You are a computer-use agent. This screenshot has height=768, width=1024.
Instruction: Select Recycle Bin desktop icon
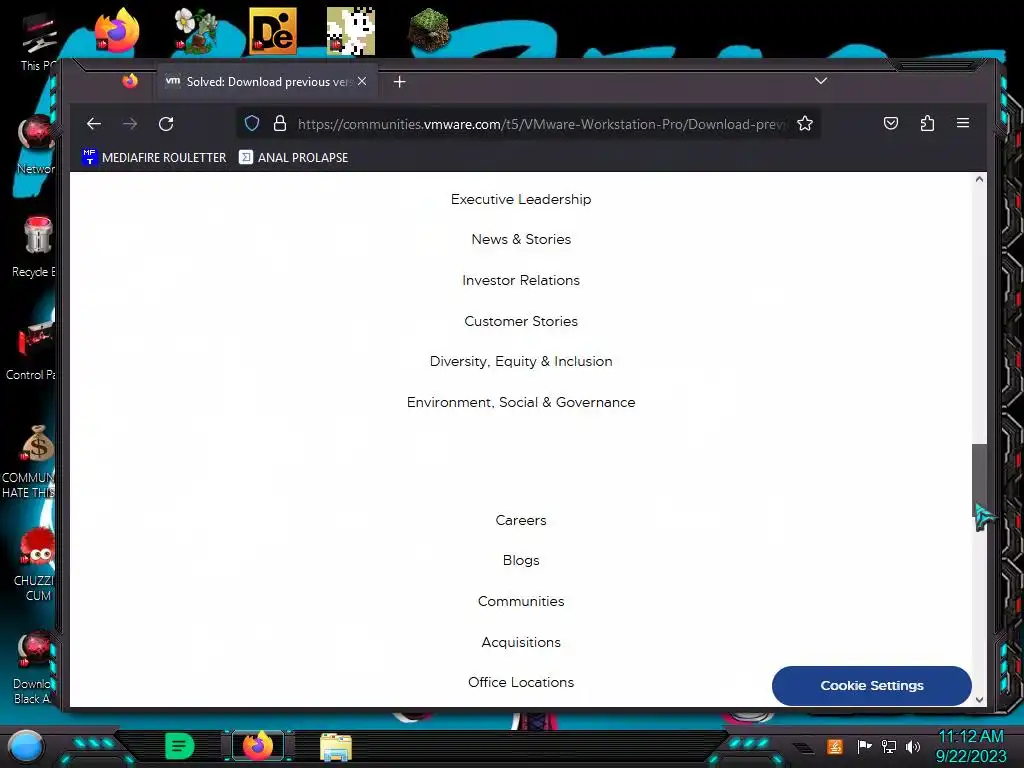click(x=36, y=247)
